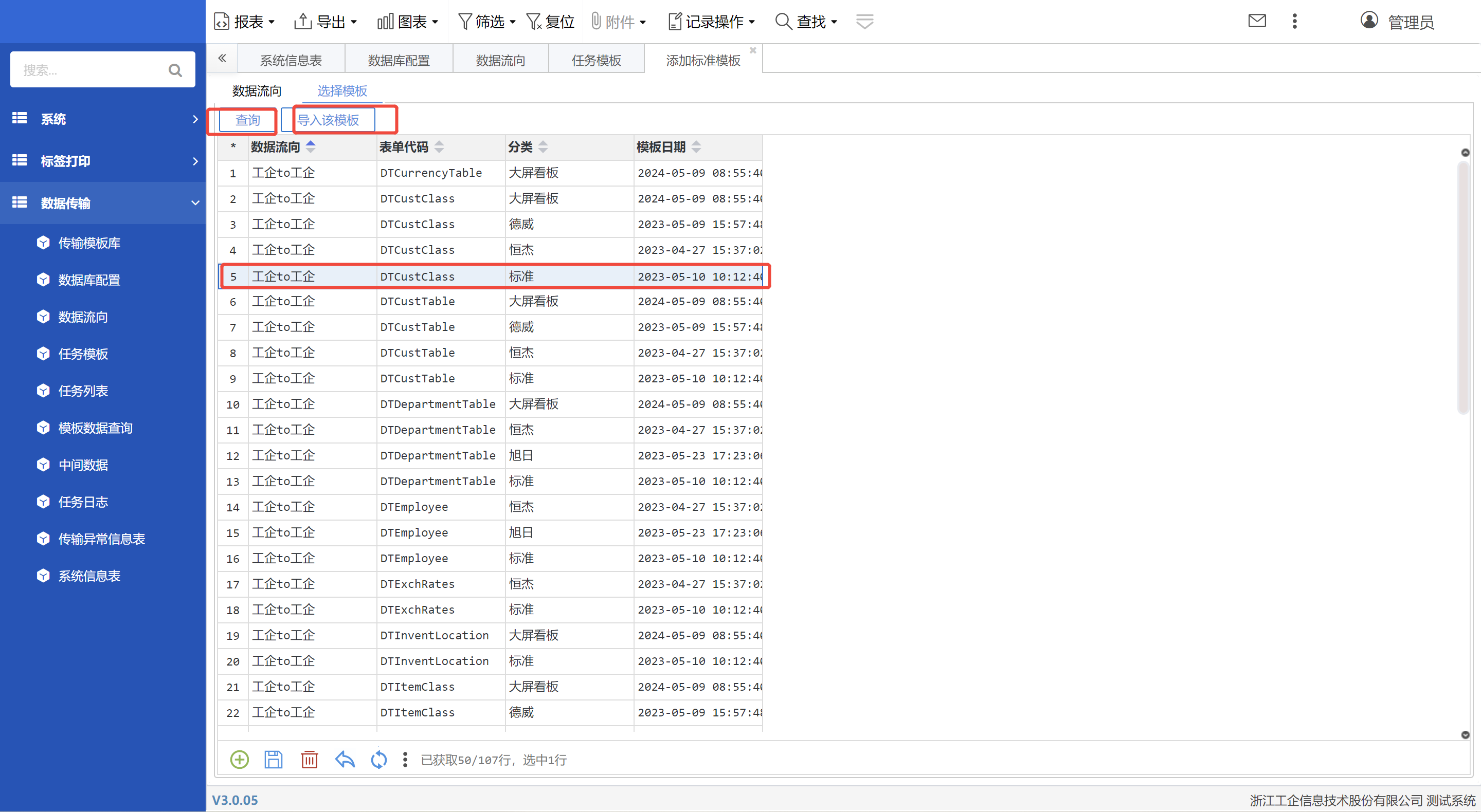The width and height of the screenshot is (1481, 812).
Task: Collapse the 数据传输 sidebar menu
Action: [103, 203]
